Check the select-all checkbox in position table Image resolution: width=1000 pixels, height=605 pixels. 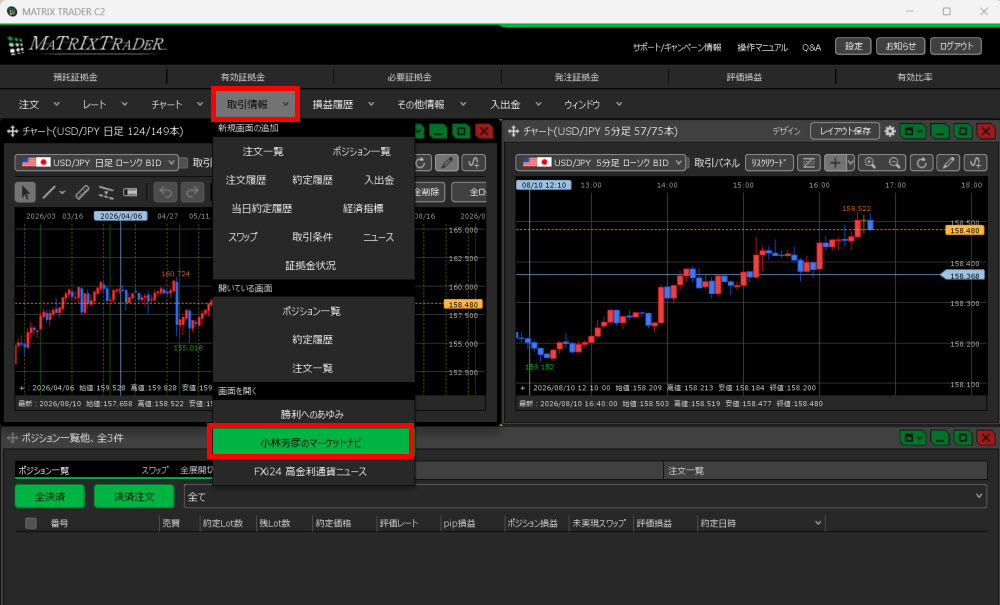coord(31,523)
